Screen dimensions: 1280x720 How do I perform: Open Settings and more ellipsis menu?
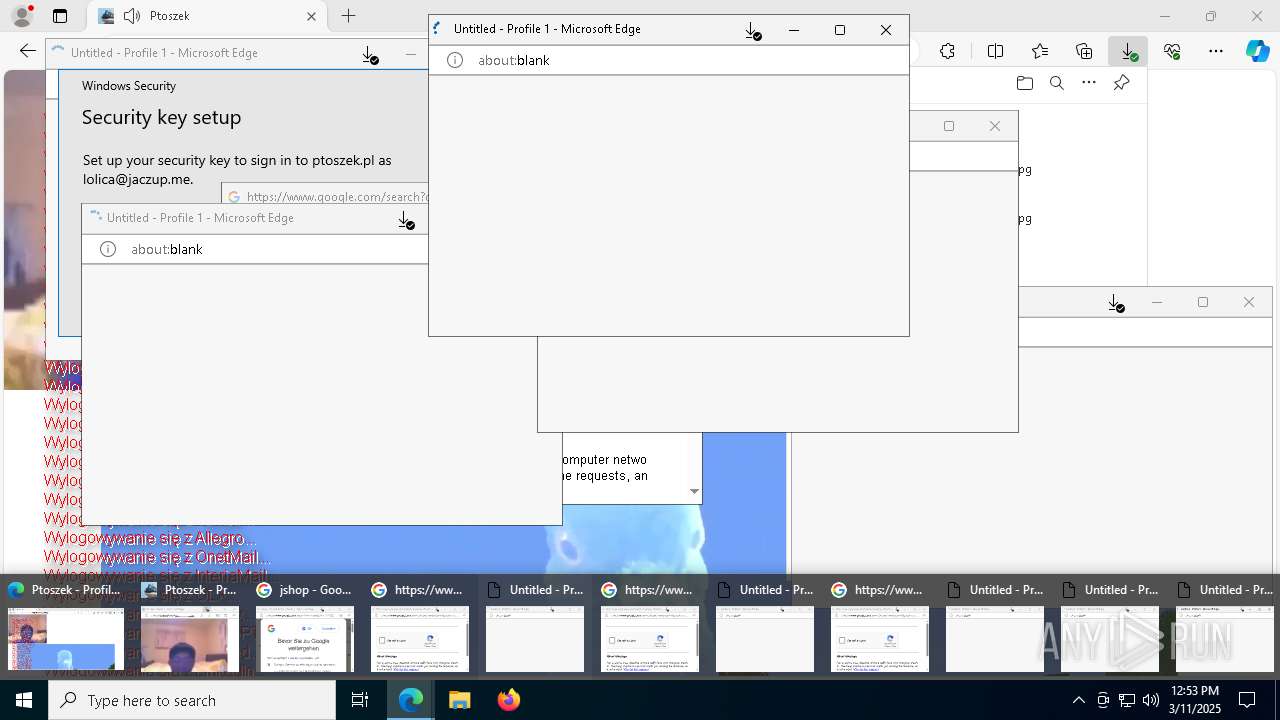click(1216, 51)
